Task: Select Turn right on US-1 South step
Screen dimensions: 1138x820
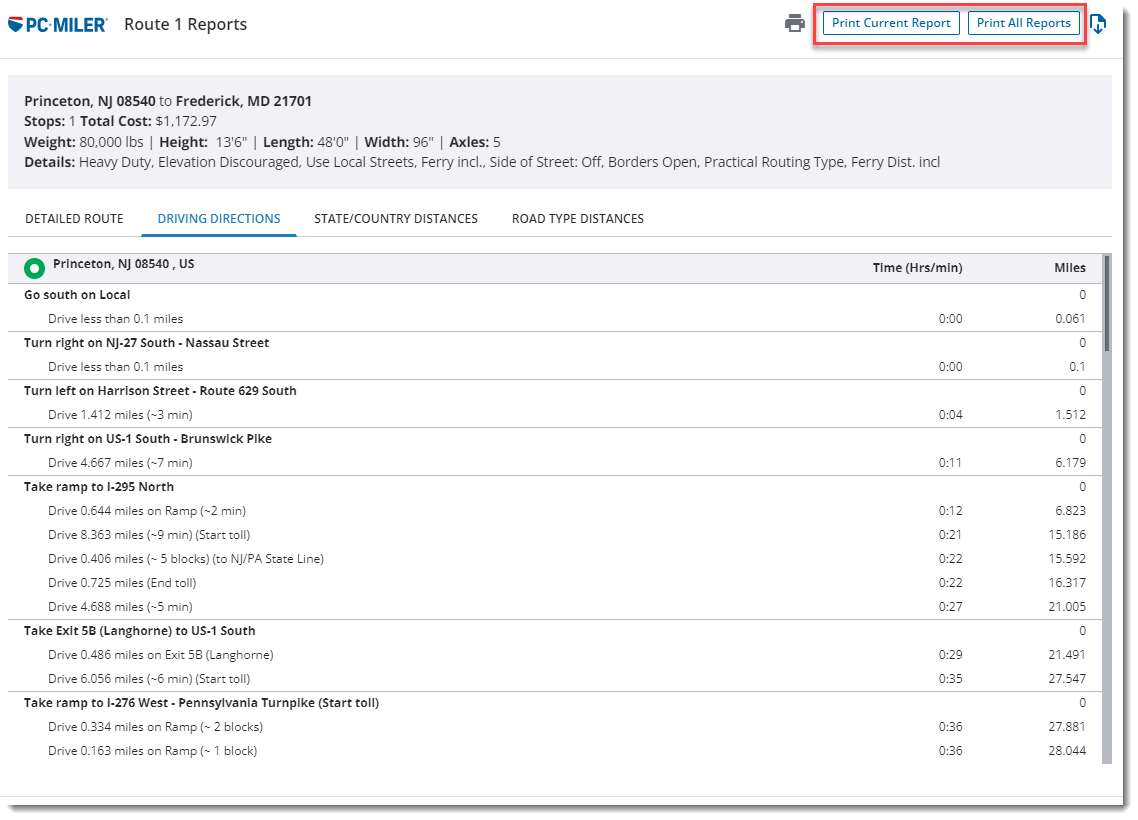Action: (x=148, y=439)
